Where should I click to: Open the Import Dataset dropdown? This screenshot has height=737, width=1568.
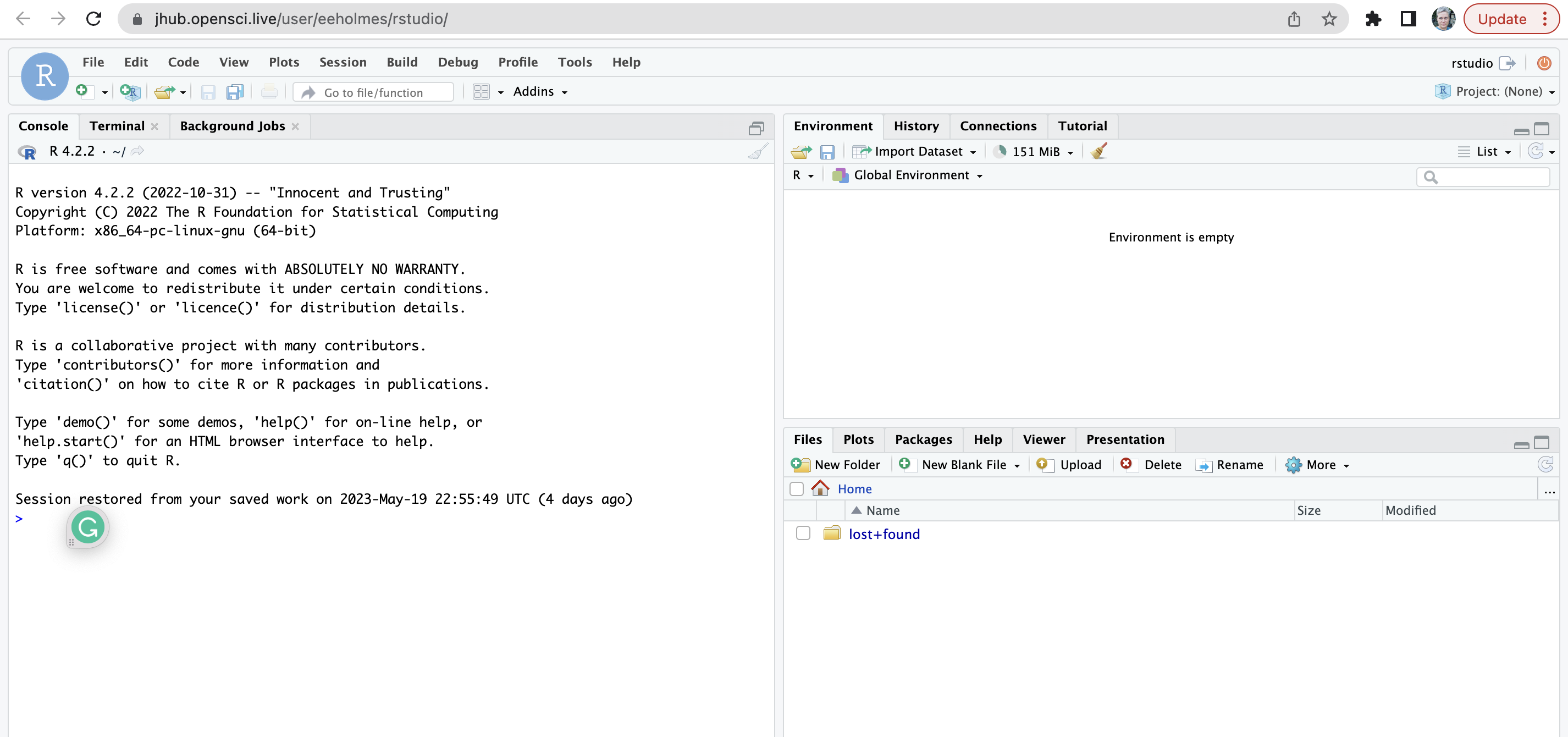pos(914,151)
